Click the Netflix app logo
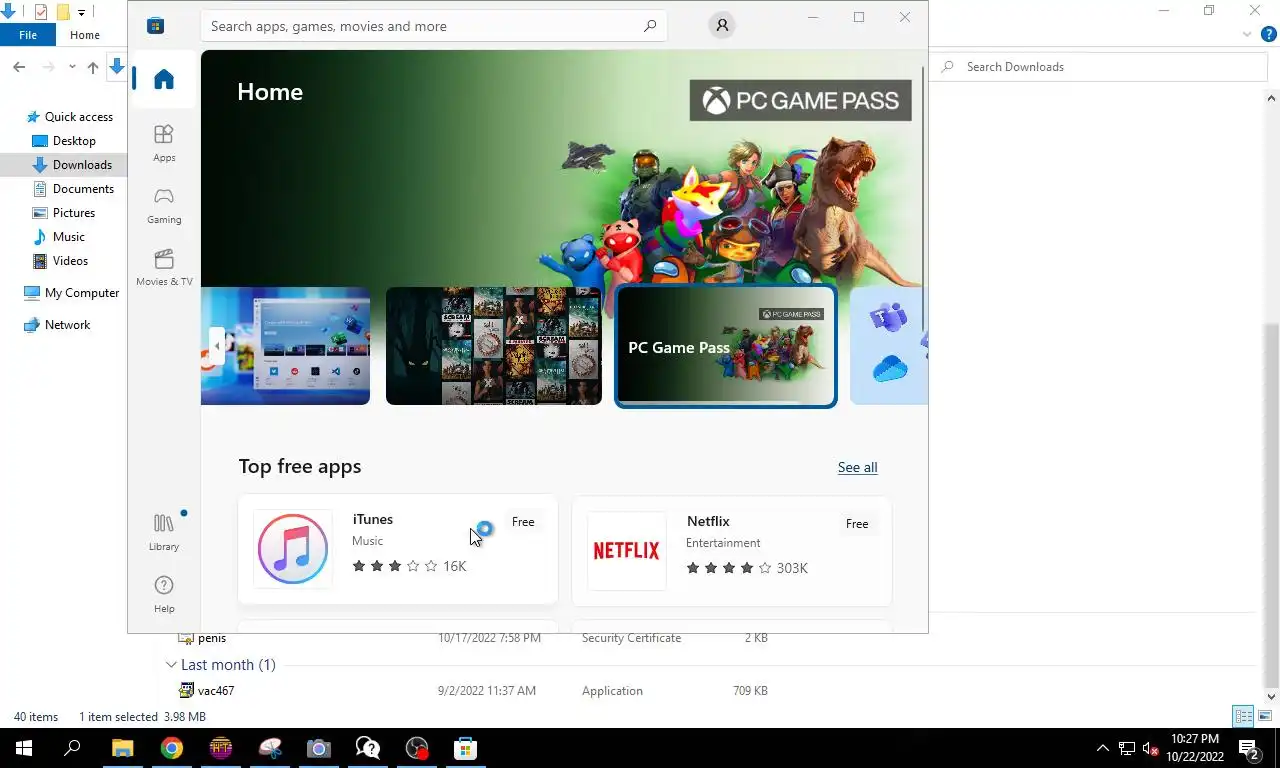This screenshot has width=1280, height=768. pyautogui.click(x=627, y=550)
